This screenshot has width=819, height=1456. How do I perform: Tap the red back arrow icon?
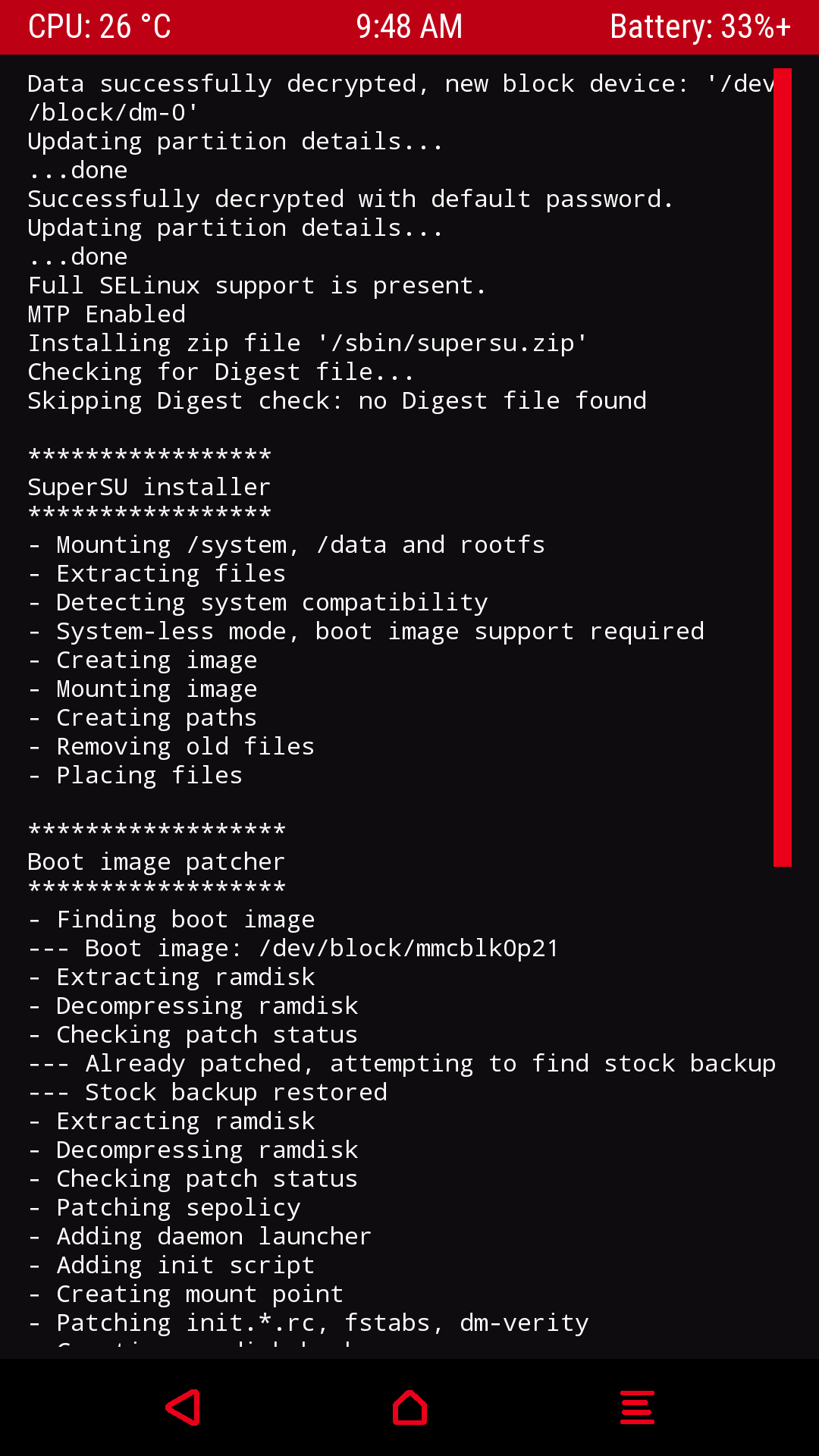[x=184, y=1407]
